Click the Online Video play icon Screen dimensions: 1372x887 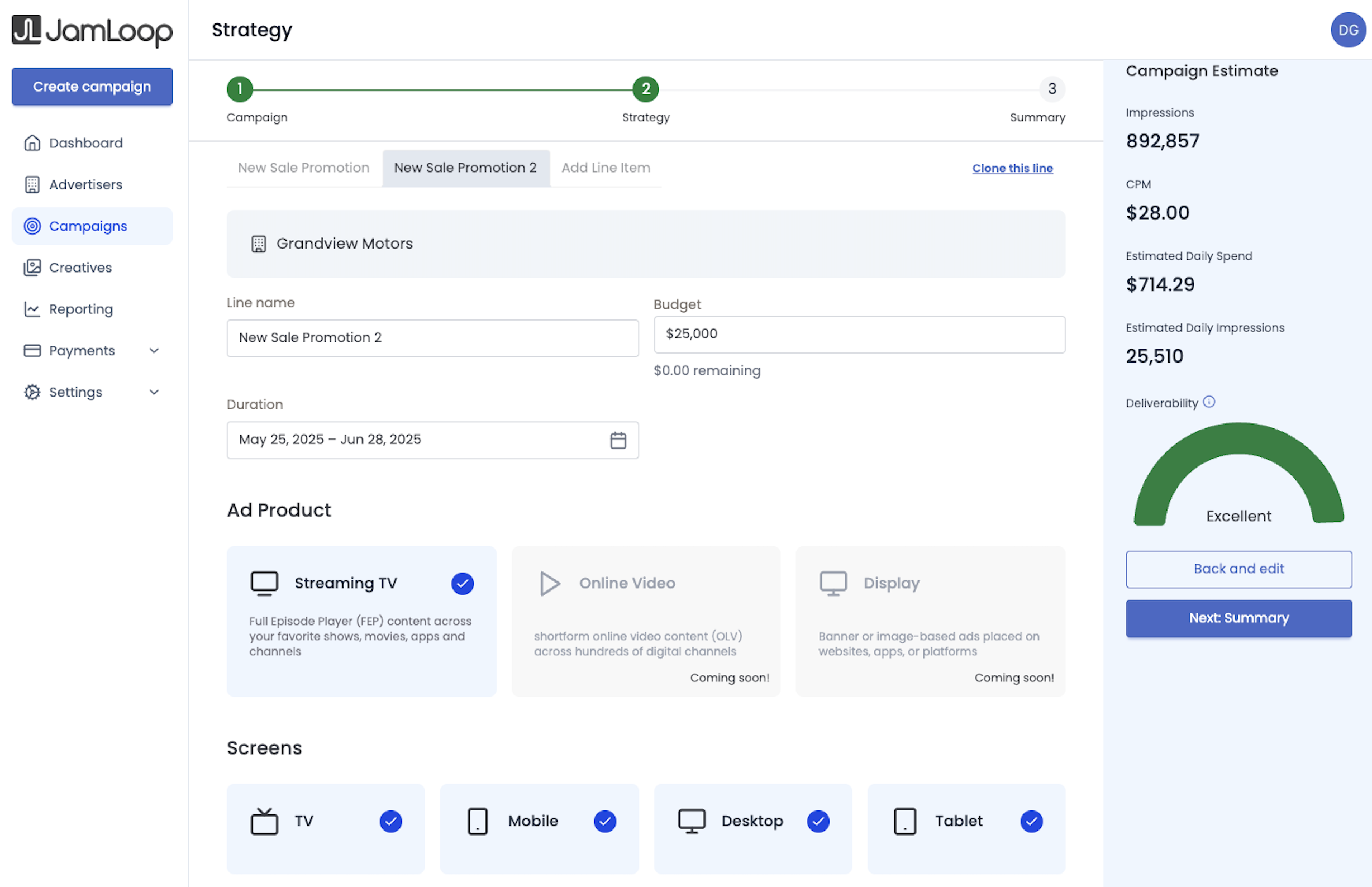click(x=550, y=583)
